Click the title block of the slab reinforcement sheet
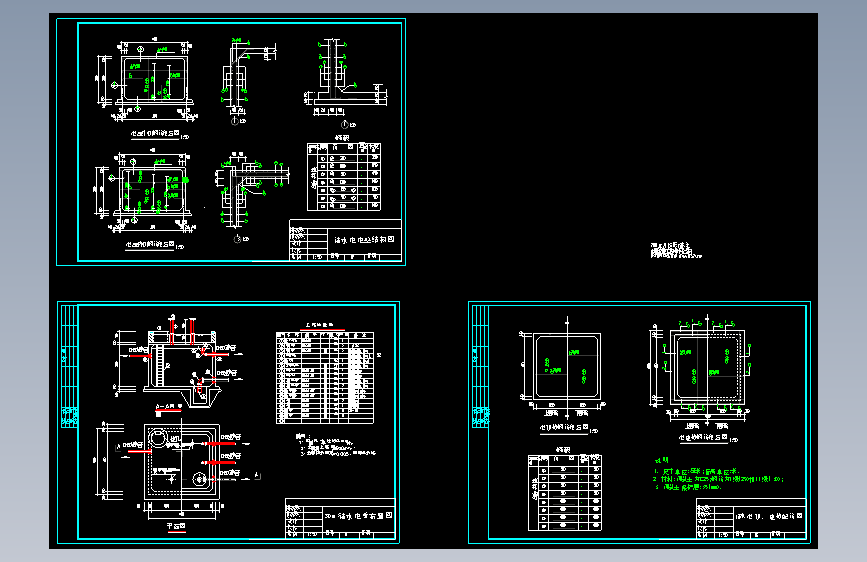Screen dimensions: 867x562 click(x=751, y=518)
